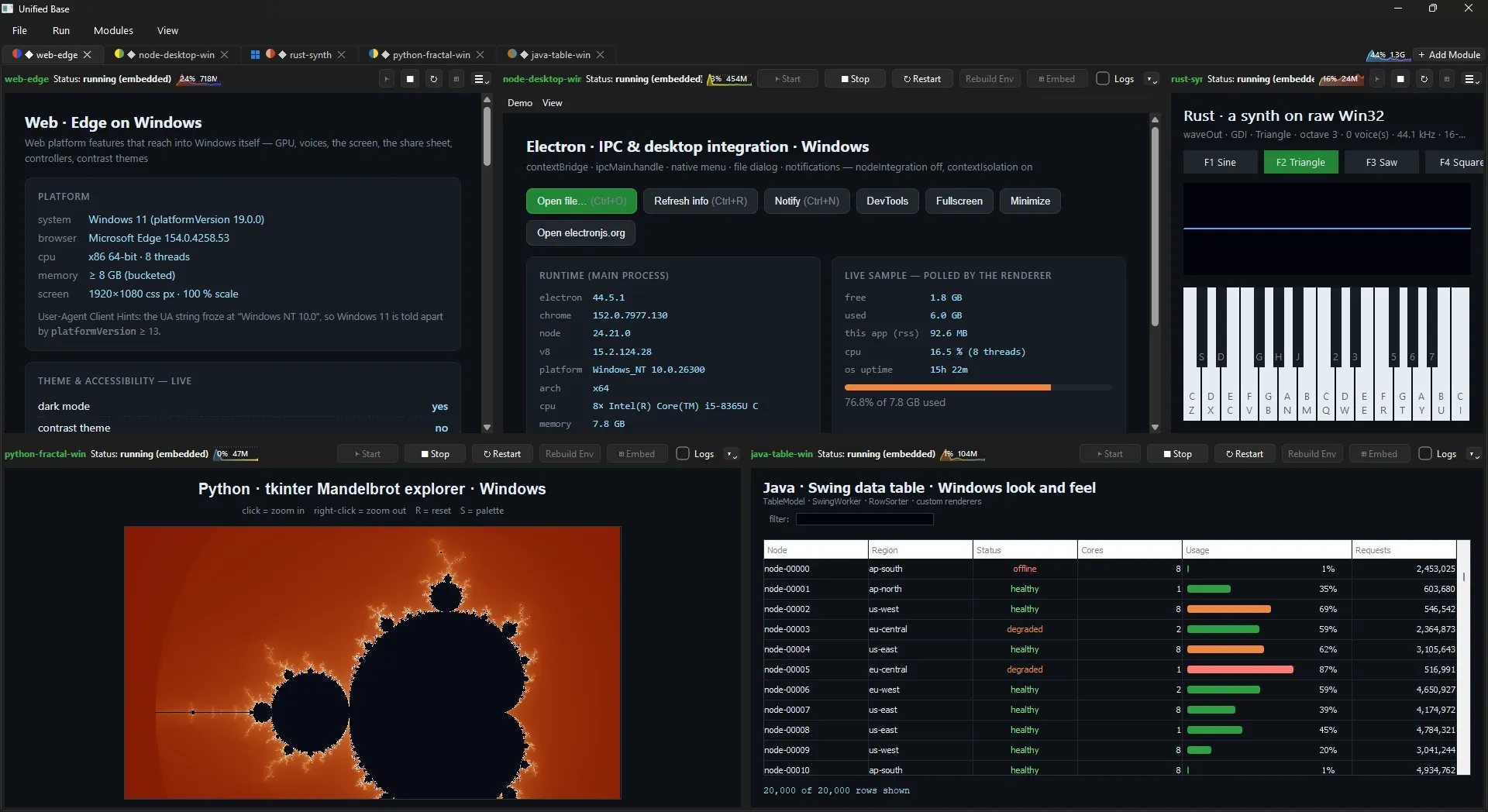This screenshot has height=812, width=1488.
Task: Click the usage bar for node-00005
Action: (1240, 669)
